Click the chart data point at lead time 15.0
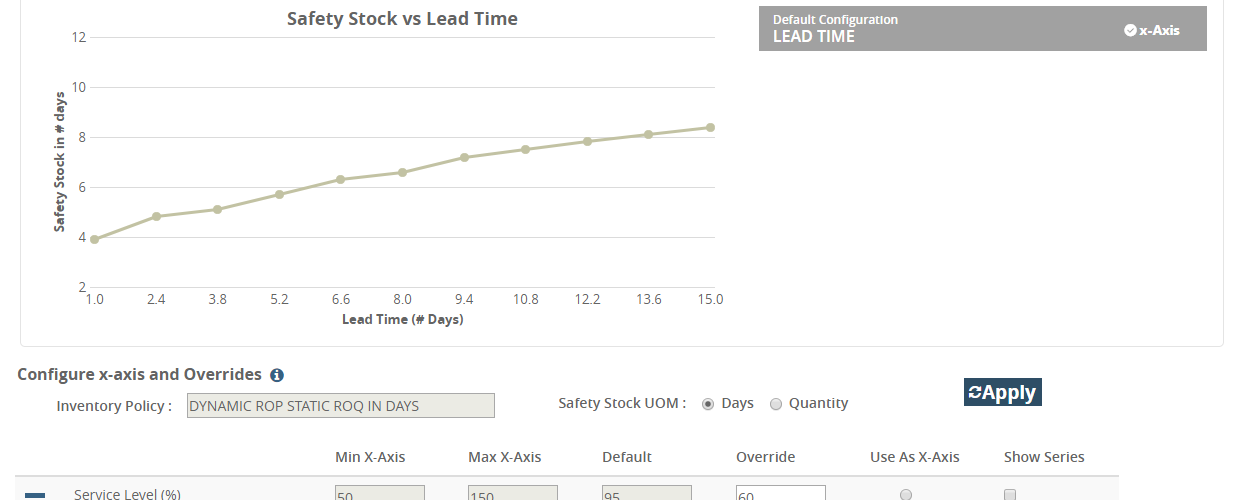 click(710, 127)
